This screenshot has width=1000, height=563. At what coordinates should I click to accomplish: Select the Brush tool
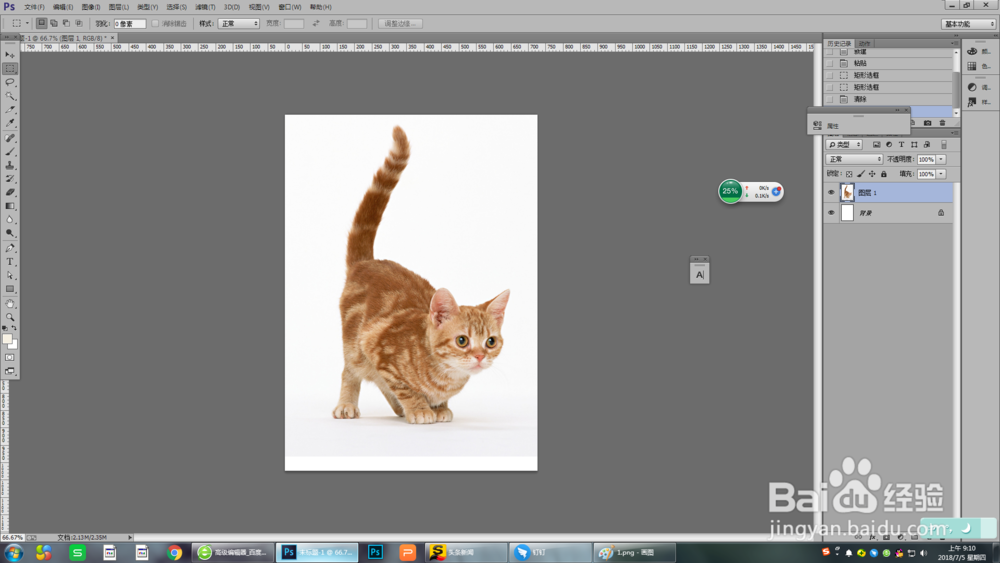[10, 152]
